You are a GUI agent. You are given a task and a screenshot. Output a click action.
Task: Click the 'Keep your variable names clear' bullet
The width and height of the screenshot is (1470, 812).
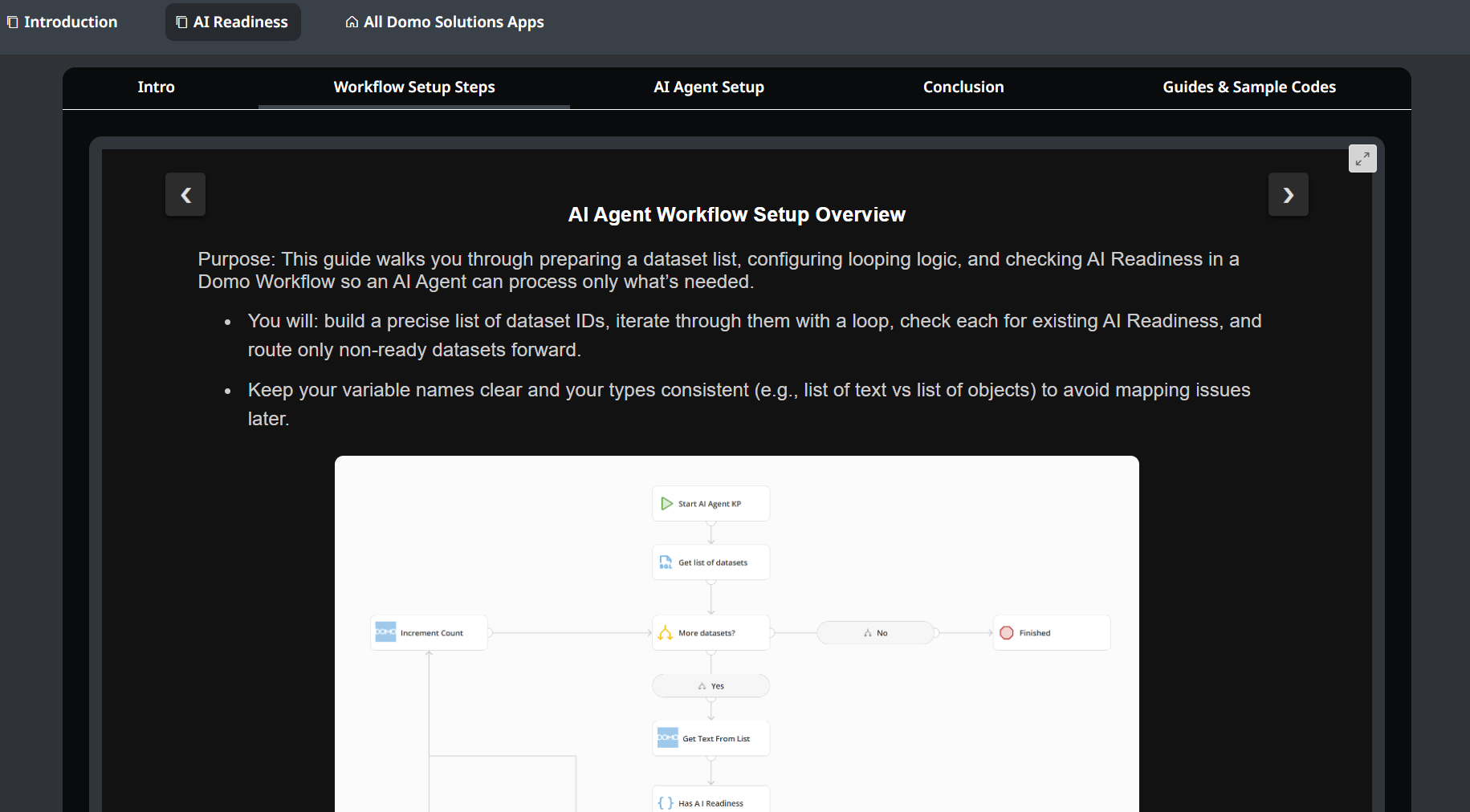749,404
